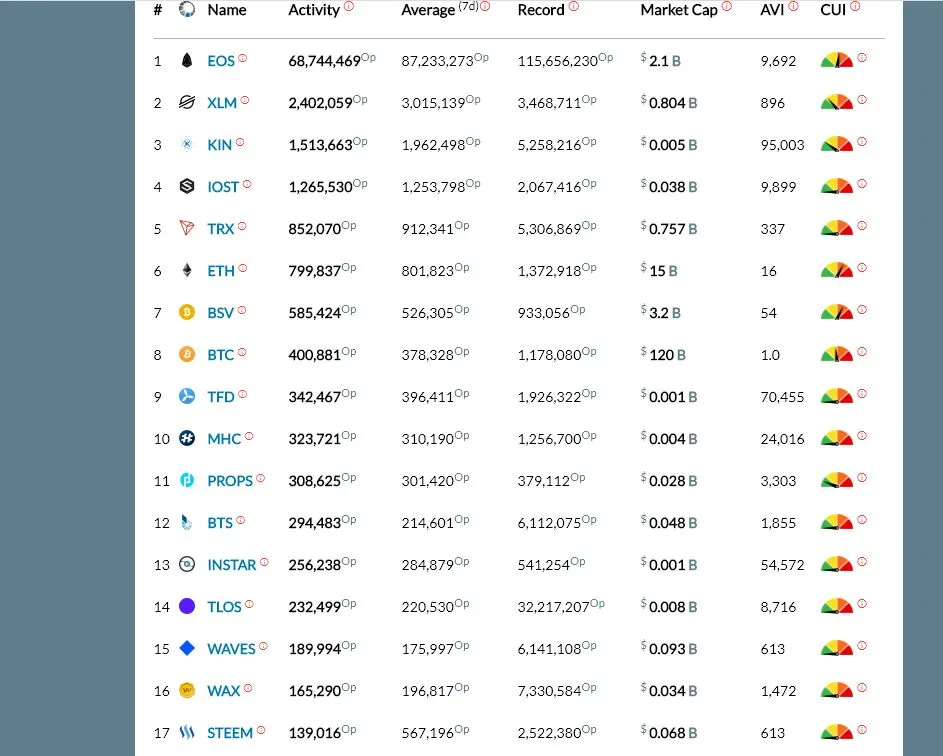The width and height of the screenshot is (943, 756).
Task: Click the info icon next to WAVES name
Action: 263,646
